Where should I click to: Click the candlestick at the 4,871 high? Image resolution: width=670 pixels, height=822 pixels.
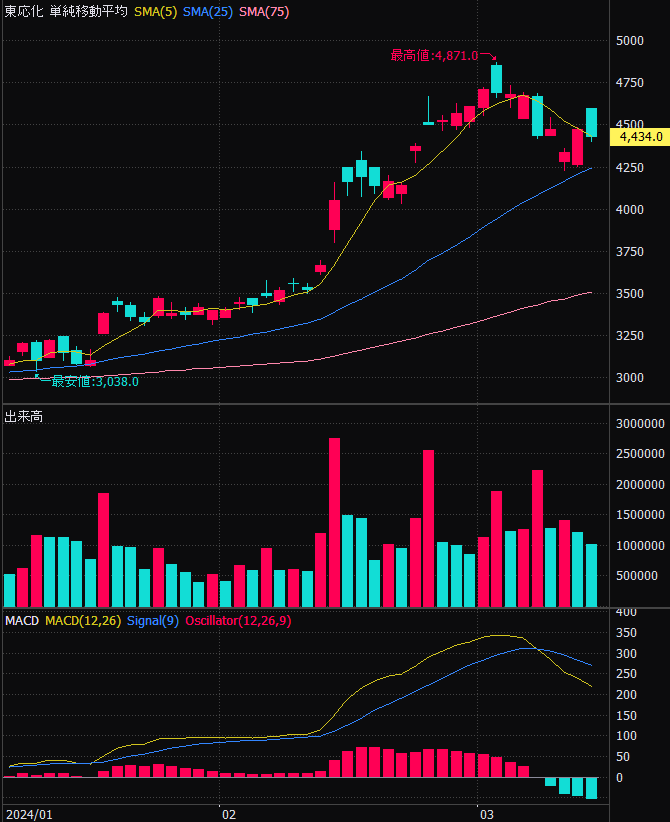click(x=496, y=80)
